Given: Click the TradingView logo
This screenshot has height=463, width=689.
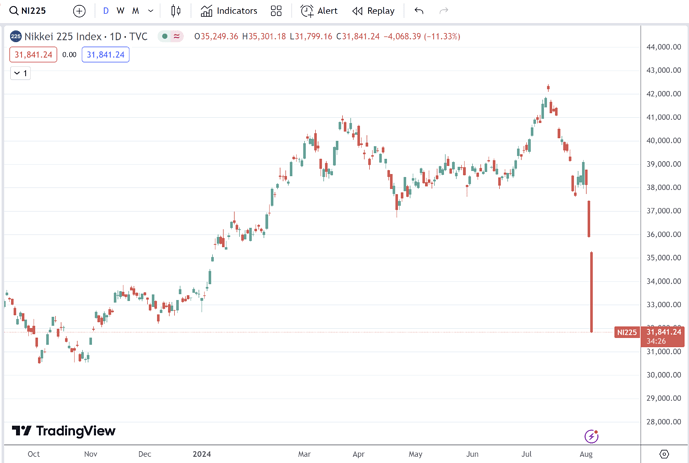Looking at the screenshot, I should point(64,431).
